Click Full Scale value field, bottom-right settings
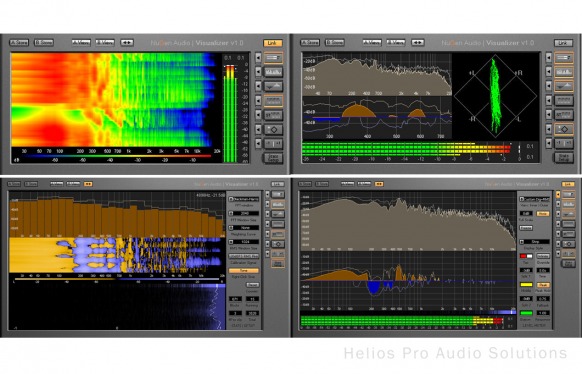This screenshot has width=582, height=374. pos(526,214)
